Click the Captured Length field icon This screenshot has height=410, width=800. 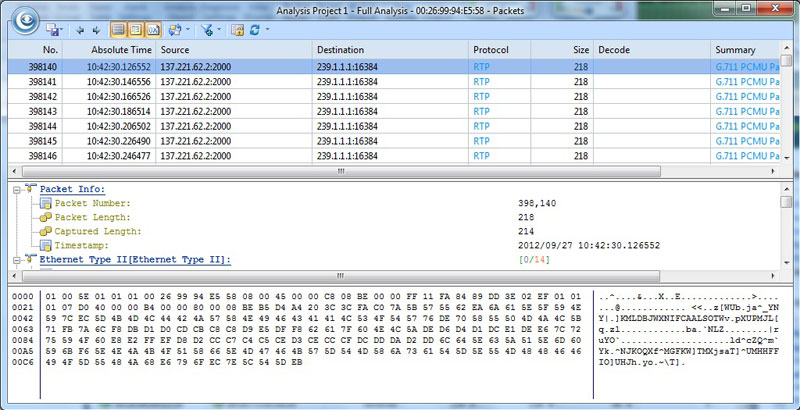45,231
